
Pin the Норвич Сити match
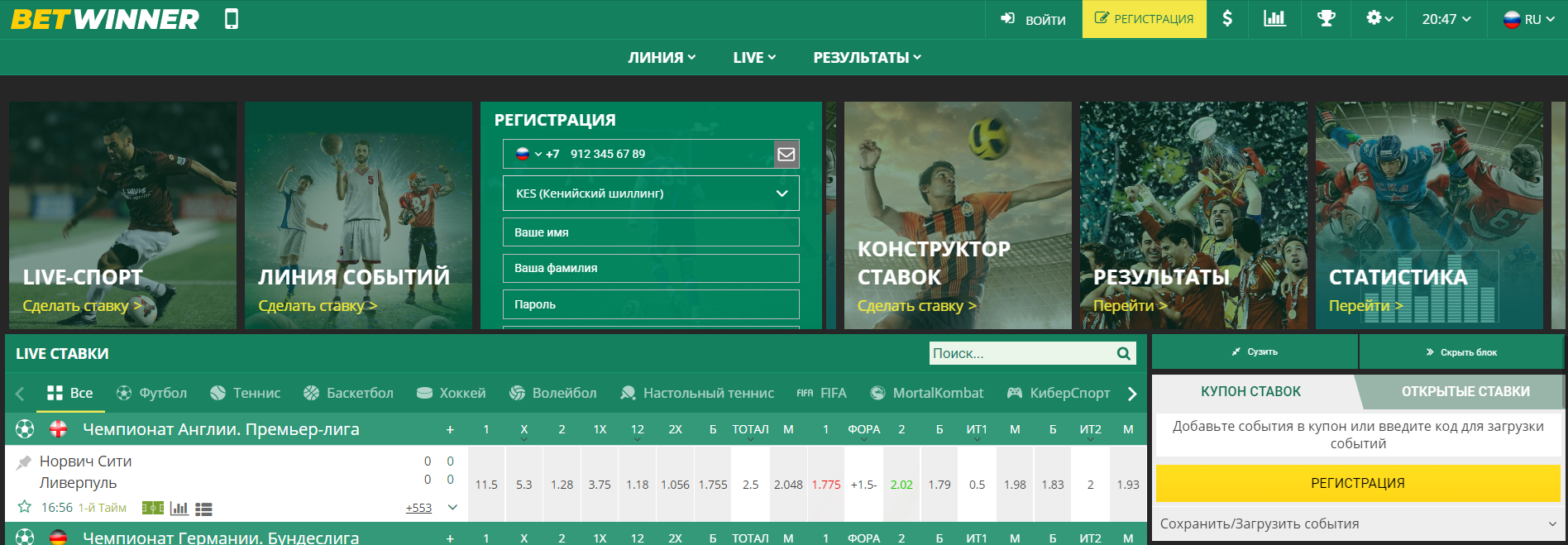click(24, 462)
